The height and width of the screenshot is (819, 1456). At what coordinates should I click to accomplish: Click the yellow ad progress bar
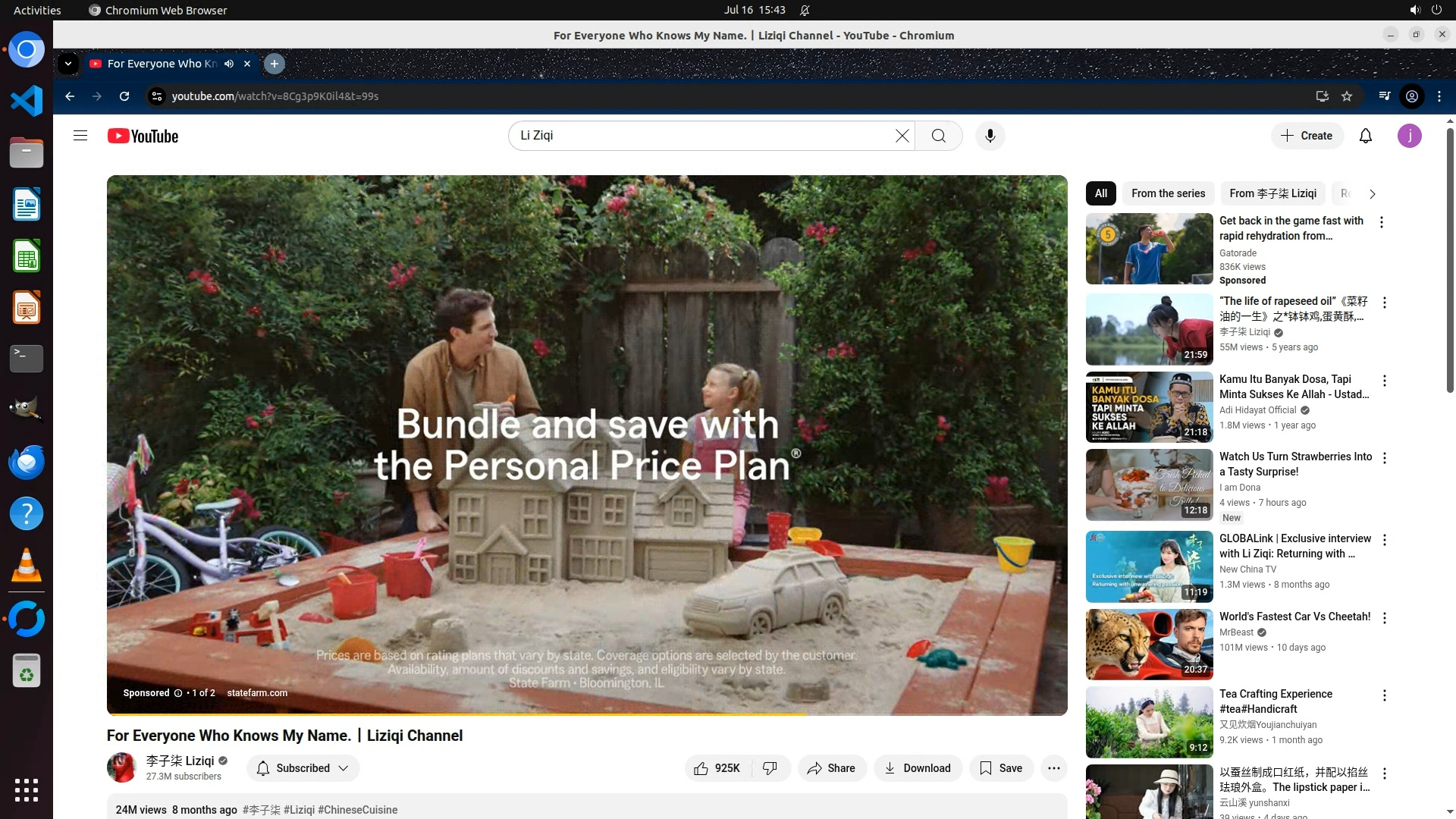pos(455,714)
